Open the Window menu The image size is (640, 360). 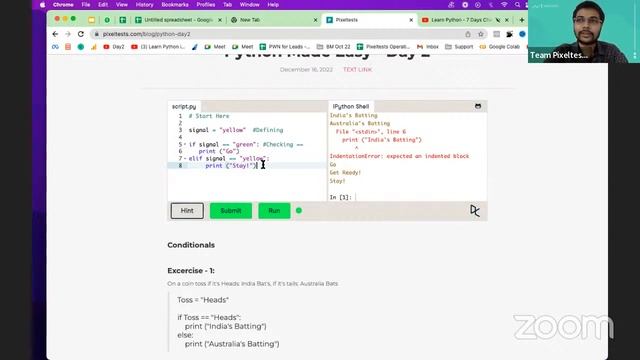pyautogui.click(x=249, y=5)
